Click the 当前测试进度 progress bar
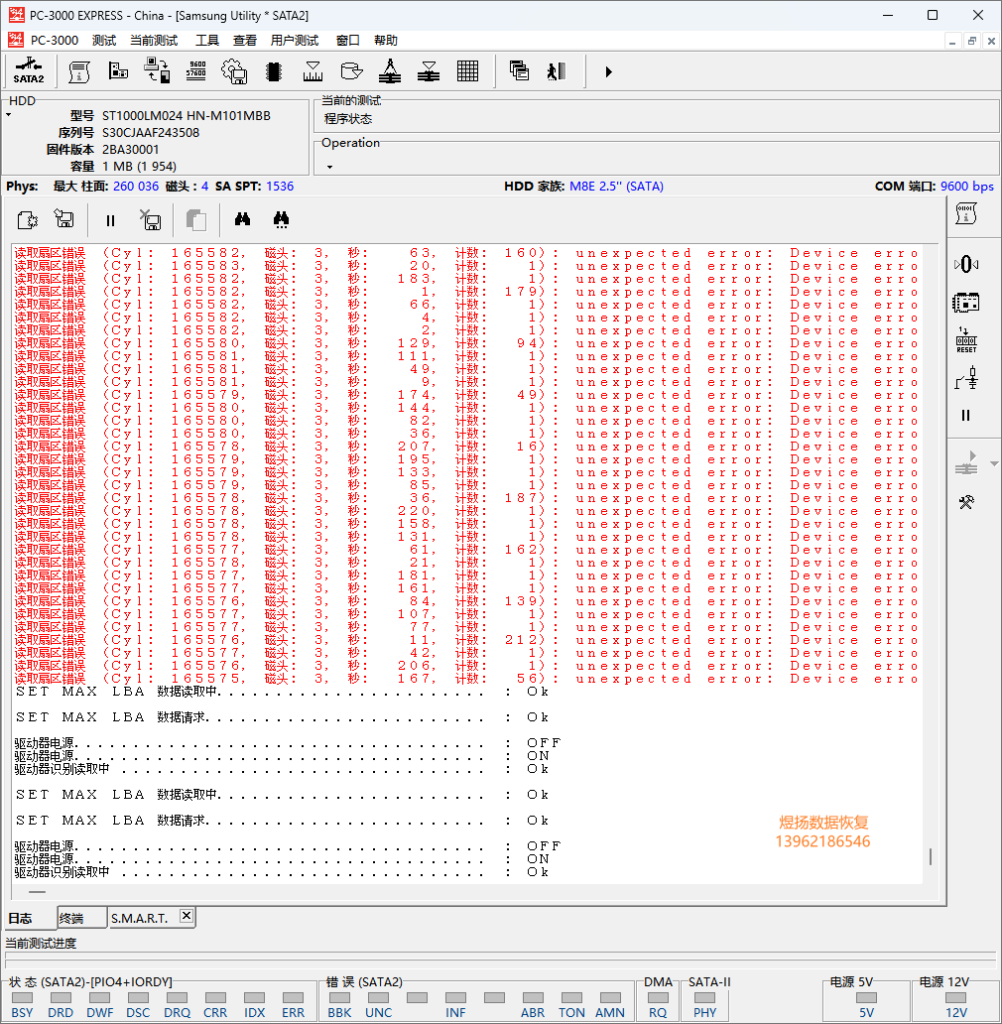Viewport: 1002px width, 1024px height. (501, 961)
